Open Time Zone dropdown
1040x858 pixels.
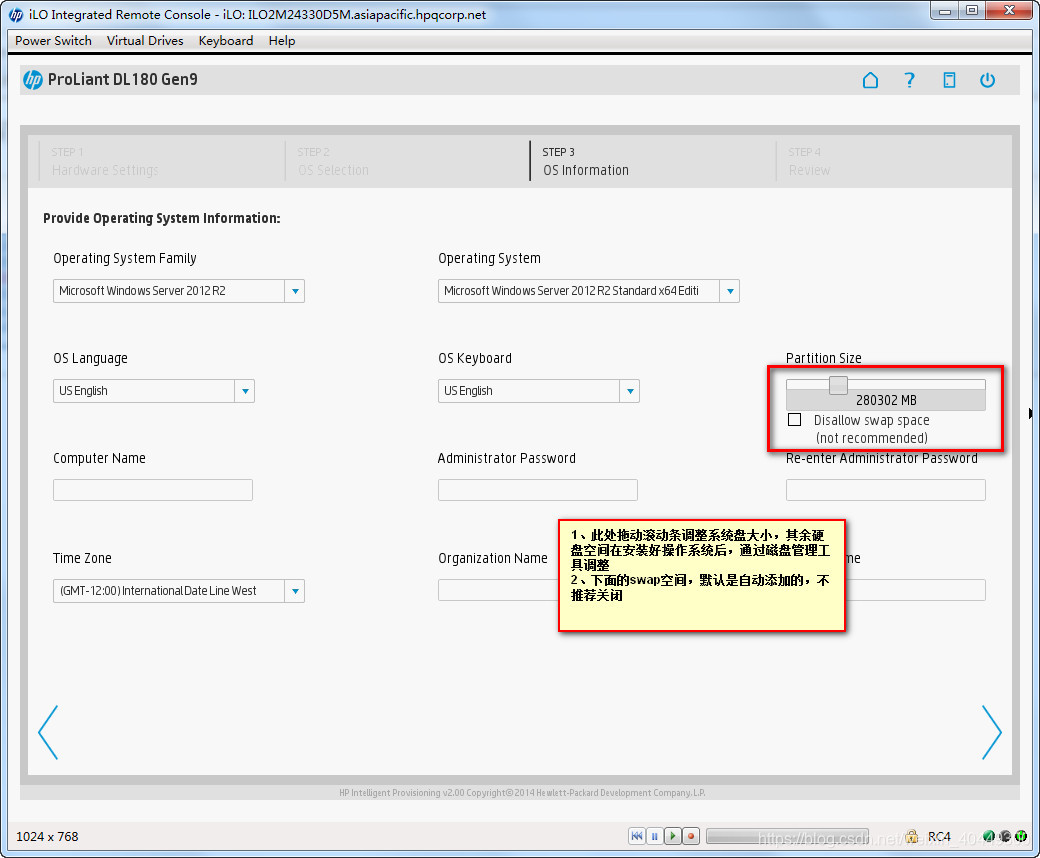tap(295, 591)
